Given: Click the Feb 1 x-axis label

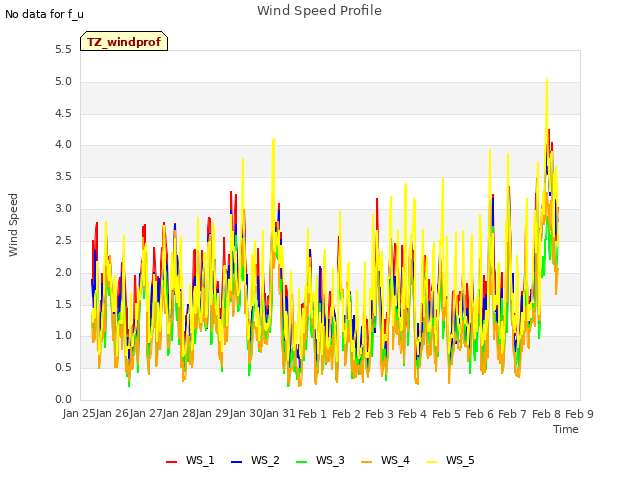Looking at the screenshot, I should click(312, 414).
